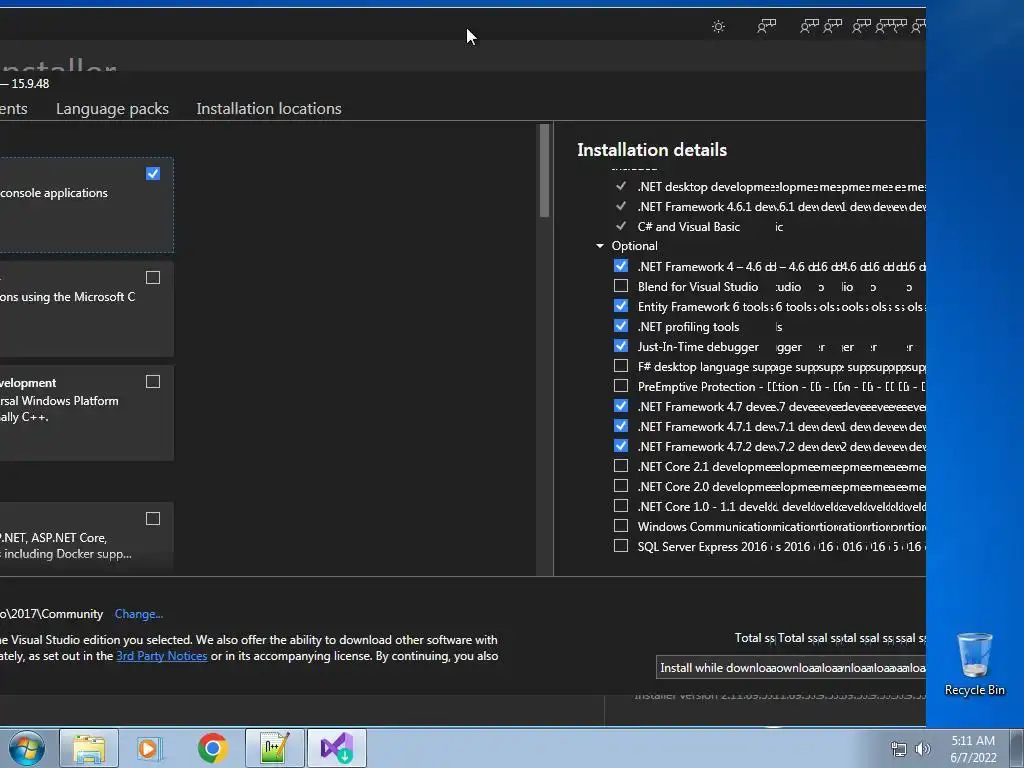Click the 2017\Community location path
This screenshot has height=768, width=1024.
[x=52, y=614]
